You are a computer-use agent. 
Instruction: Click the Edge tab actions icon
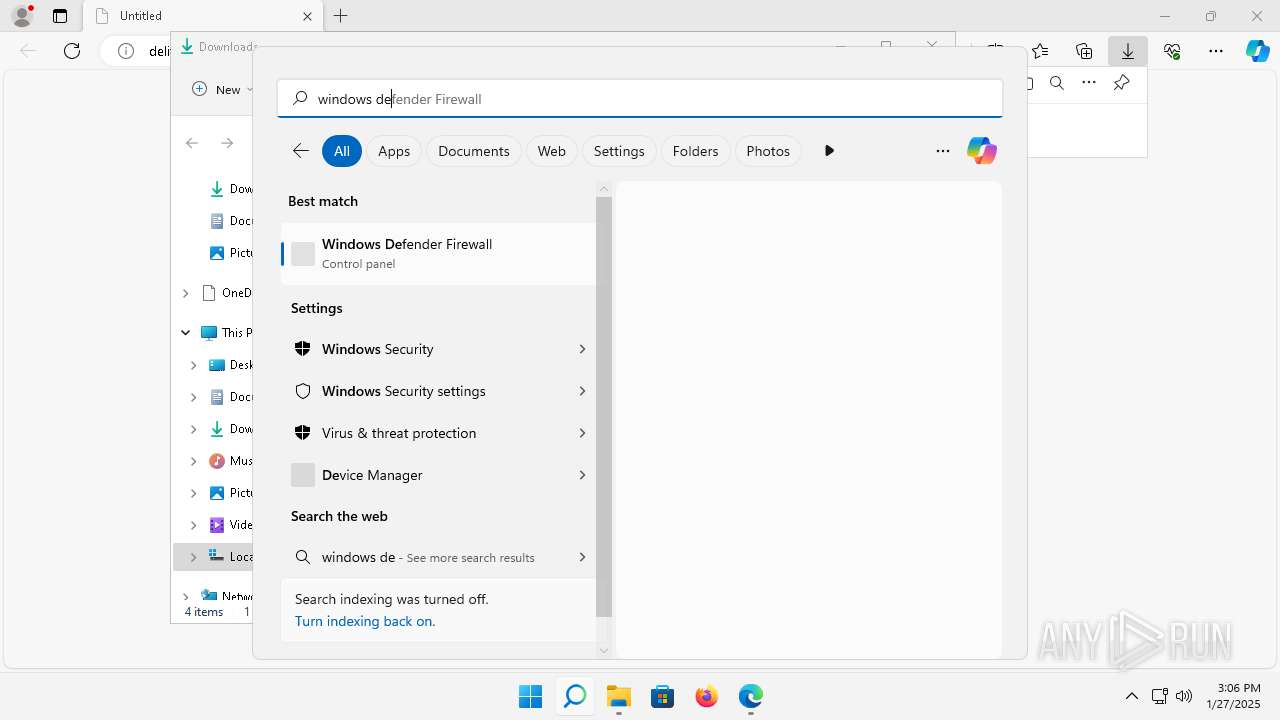tap(60, 16)
